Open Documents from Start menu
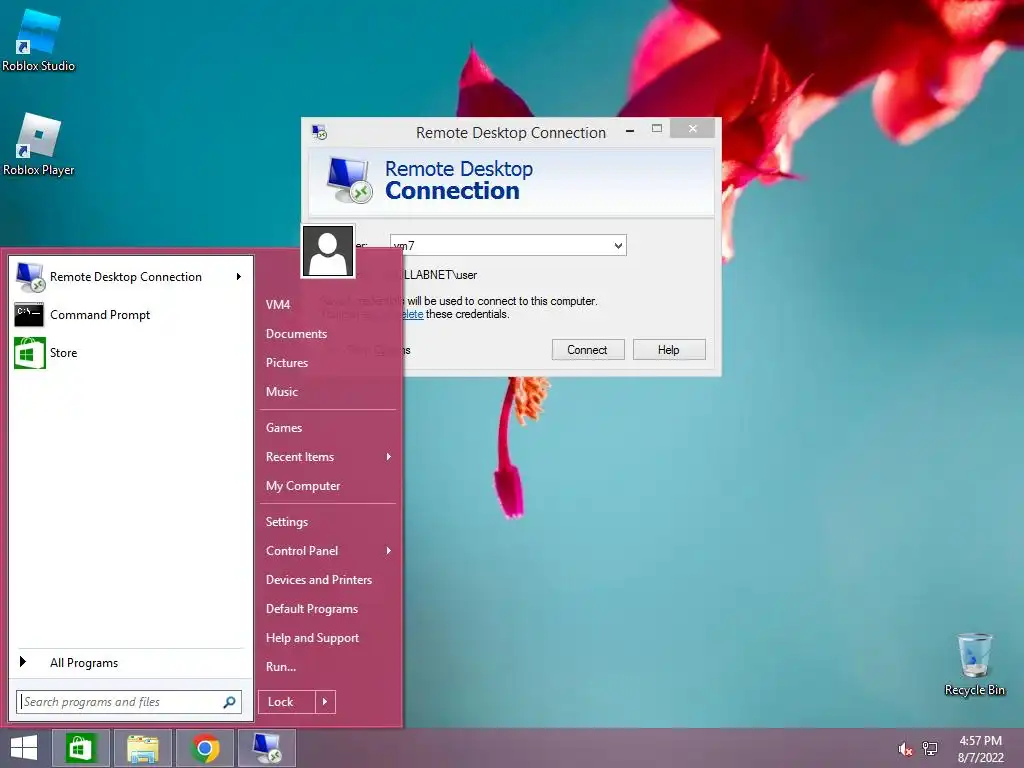The width and height of the screenshot is (1024, 768). click(296, 334)
